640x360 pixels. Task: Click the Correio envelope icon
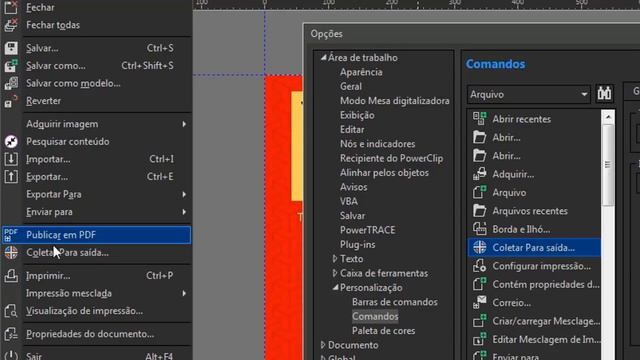[480, 302]
